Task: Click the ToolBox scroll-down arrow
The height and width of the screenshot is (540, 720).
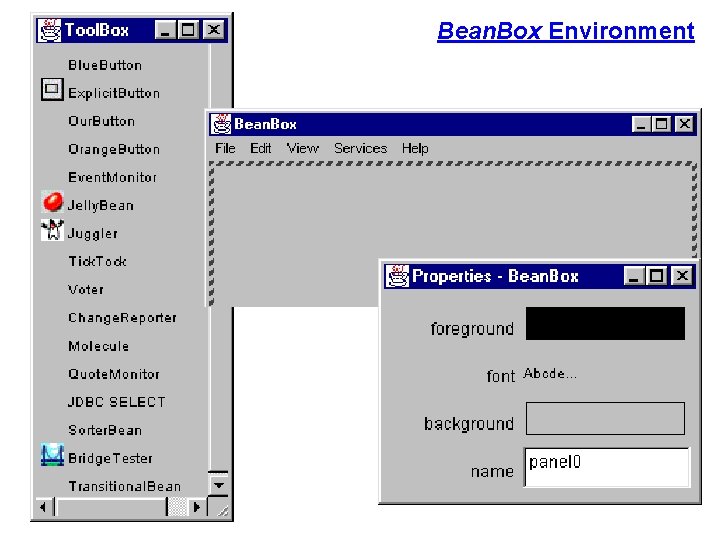Action: point(219,485)
